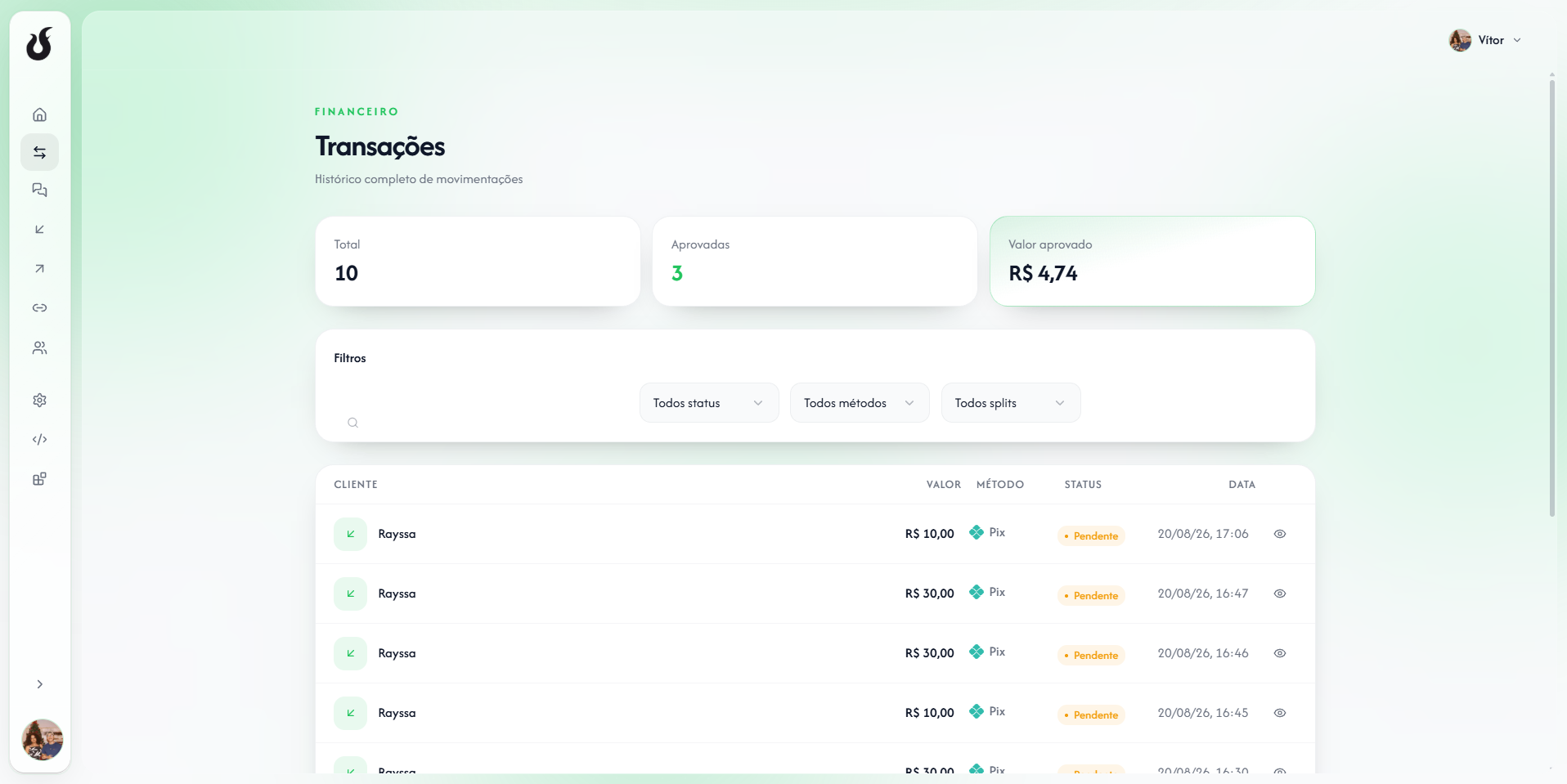View details of the 16:47 transaction
Screen dimensions: 1567x784
tap(1280, 594)
